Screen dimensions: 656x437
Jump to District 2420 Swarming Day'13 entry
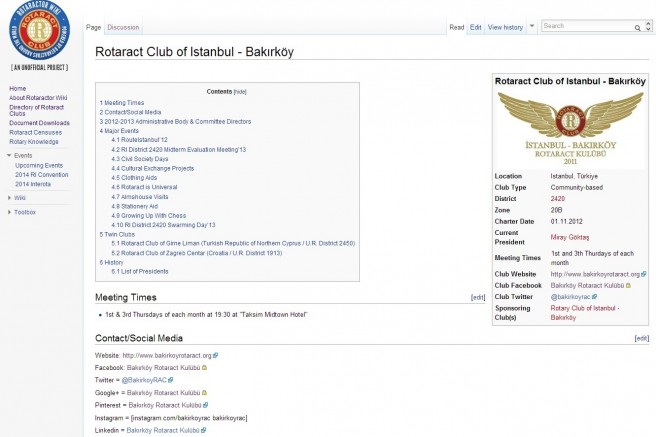(163, 225)
